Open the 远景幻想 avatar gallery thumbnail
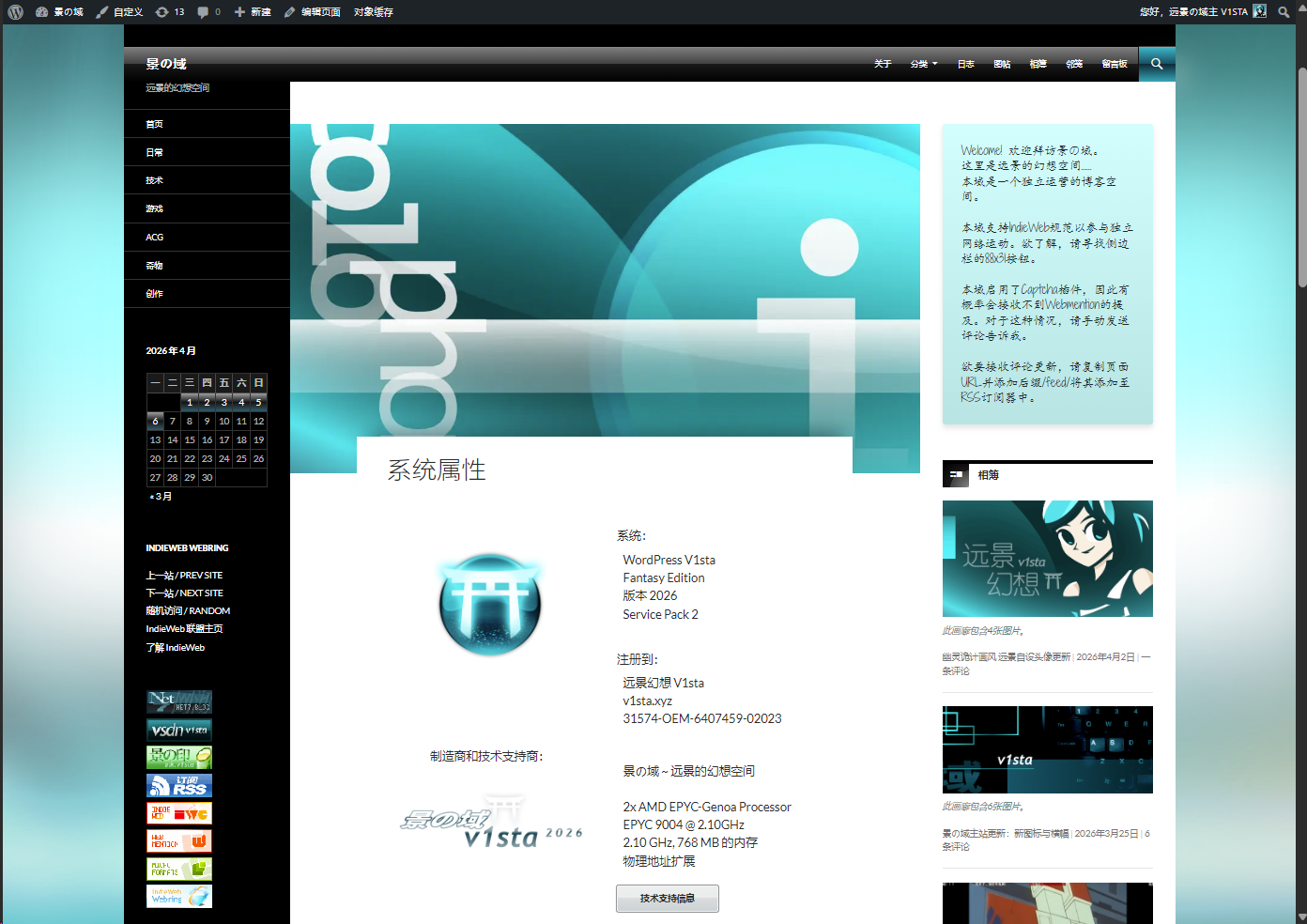This screenshot has height=924, width=1307. click(x=1047, y=559)
